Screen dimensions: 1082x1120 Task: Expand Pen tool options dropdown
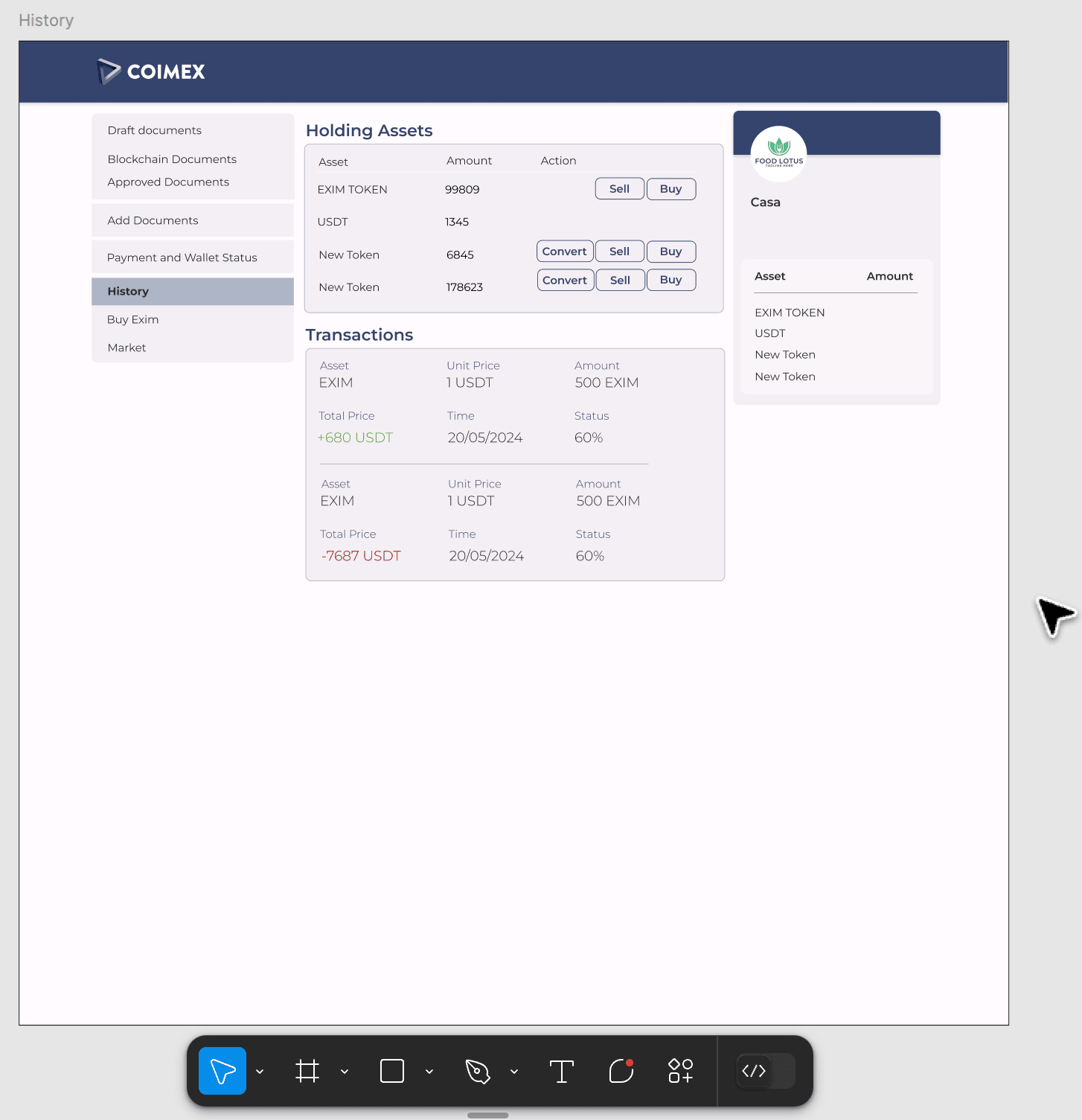pos(514,1072)
